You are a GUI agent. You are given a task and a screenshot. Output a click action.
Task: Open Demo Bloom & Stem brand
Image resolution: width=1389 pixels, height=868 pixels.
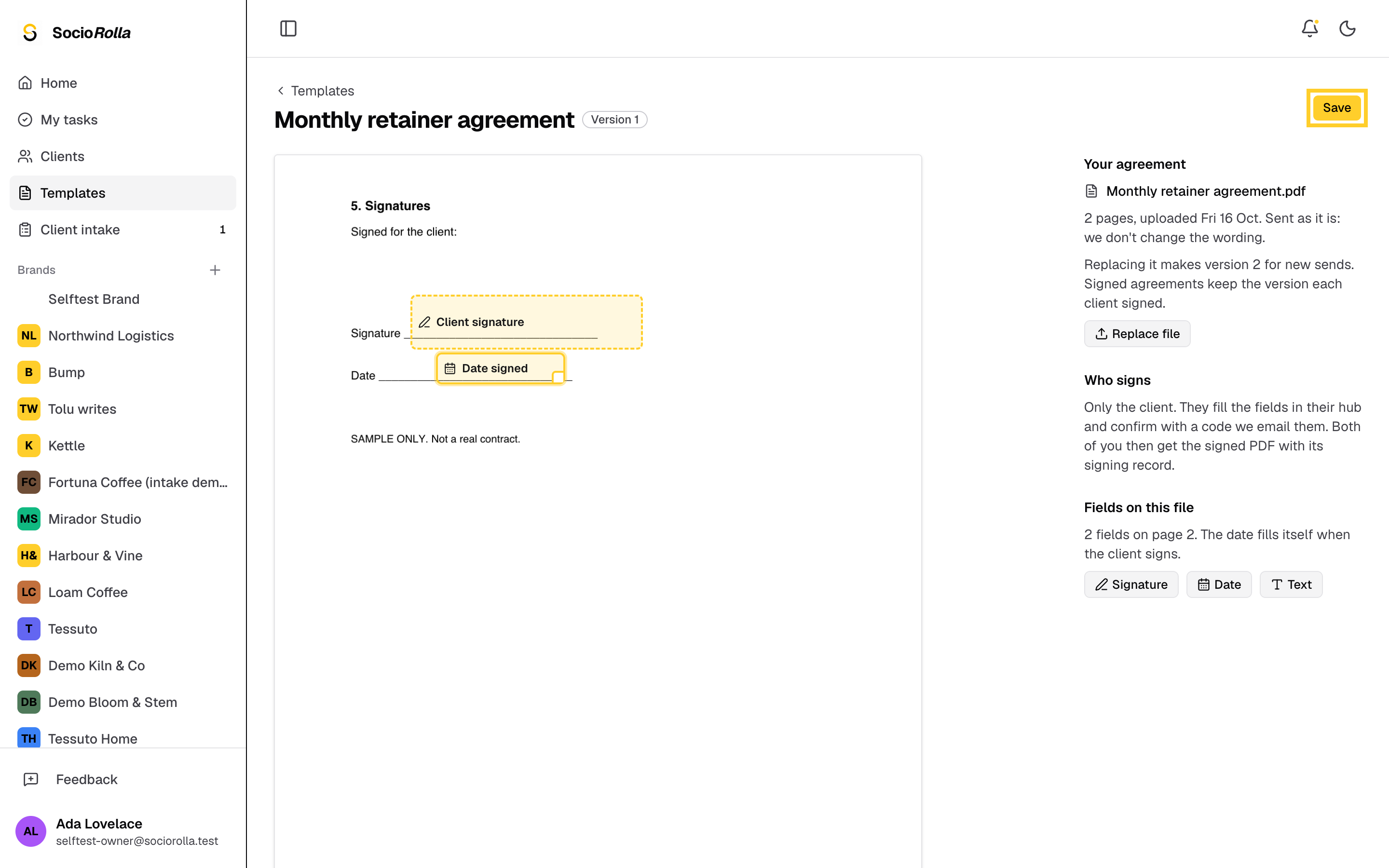click(123, 702)
